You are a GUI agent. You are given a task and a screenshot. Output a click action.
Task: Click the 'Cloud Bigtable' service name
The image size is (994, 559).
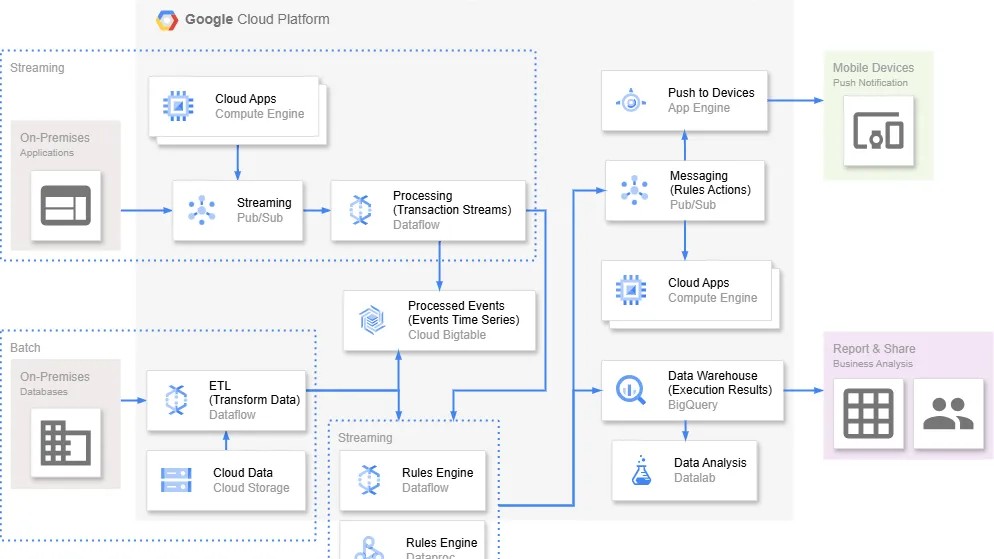click(446, 335)
